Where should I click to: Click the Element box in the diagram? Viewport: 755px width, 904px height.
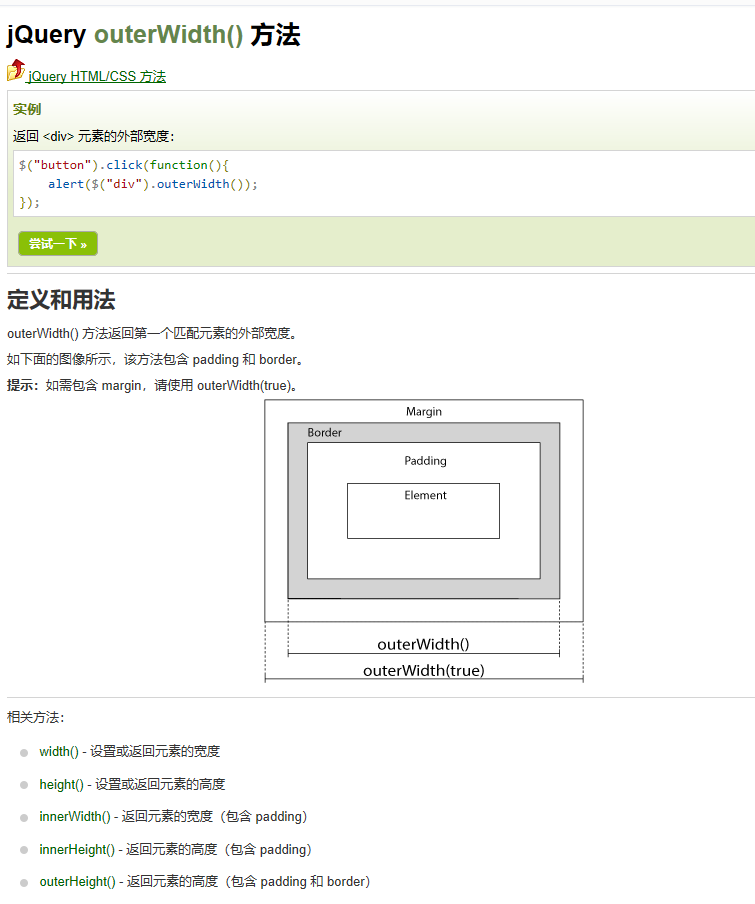(x=424, y=511)
